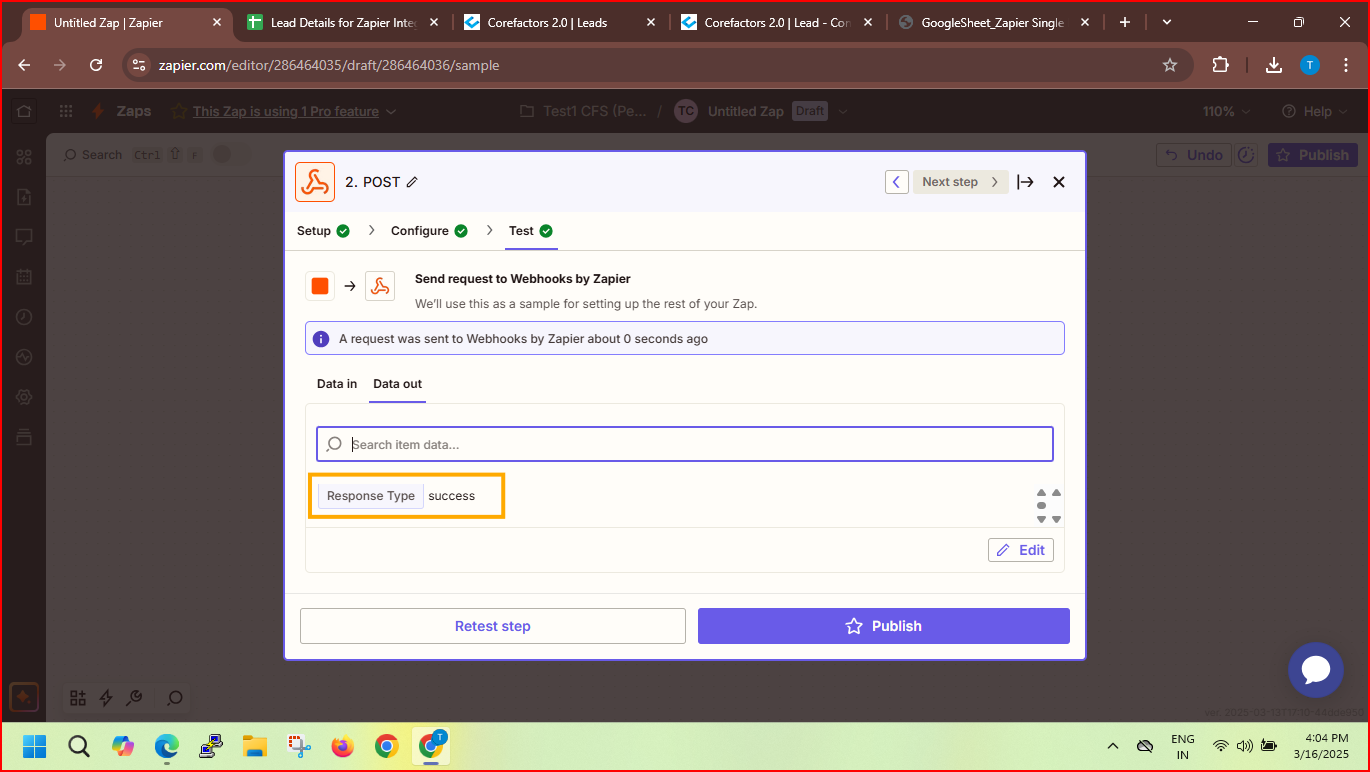
Task: Go to the previous step arrow button
Action: click(897, 182)
